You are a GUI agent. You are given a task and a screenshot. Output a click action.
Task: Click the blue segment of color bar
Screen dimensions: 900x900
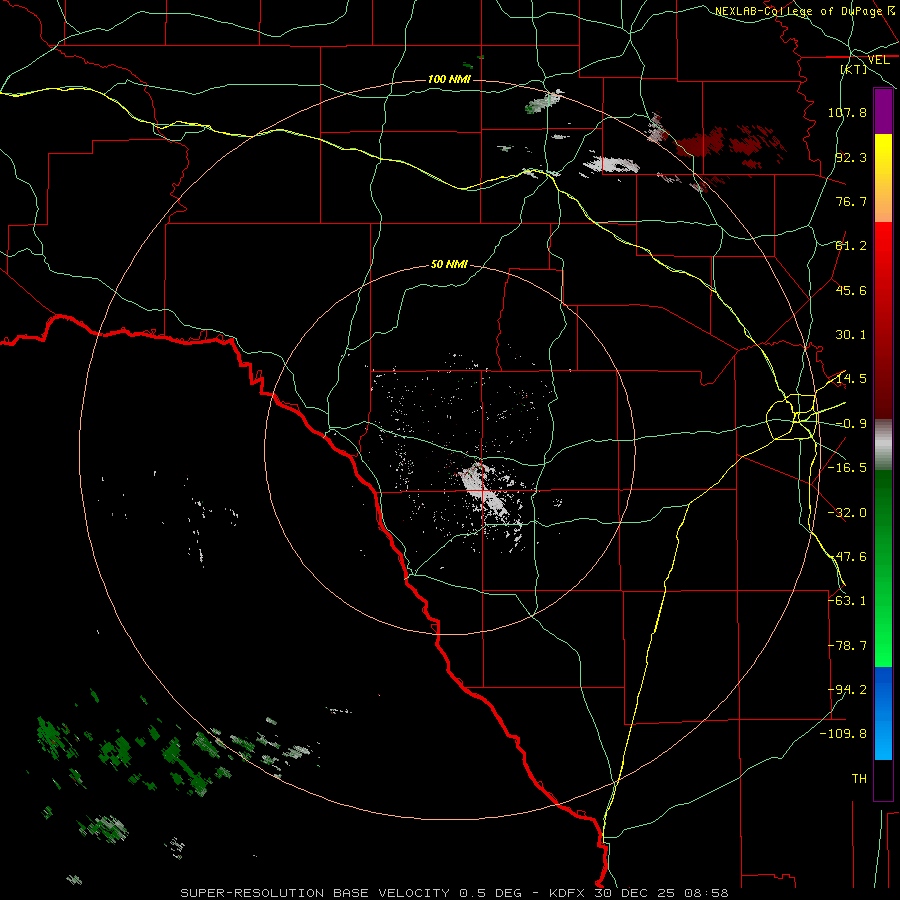pos(883,713)
